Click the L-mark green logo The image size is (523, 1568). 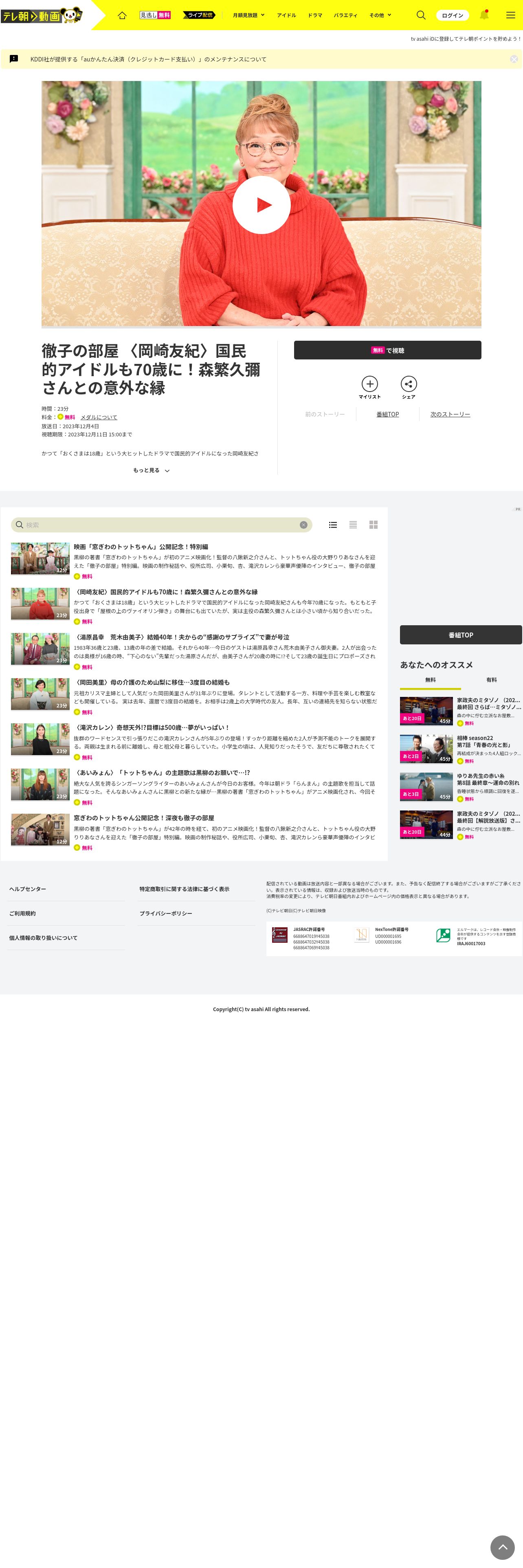443,935
